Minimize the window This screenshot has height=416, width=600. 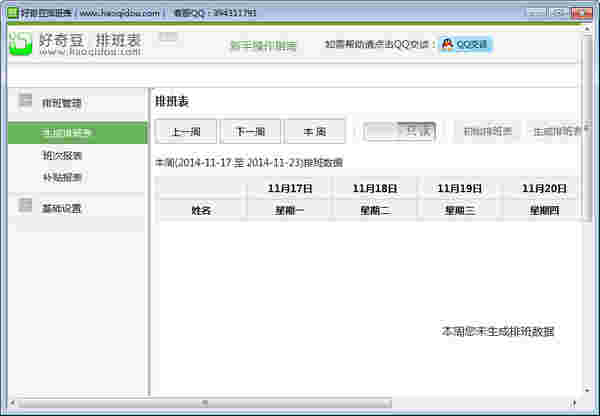click(535, 13)
